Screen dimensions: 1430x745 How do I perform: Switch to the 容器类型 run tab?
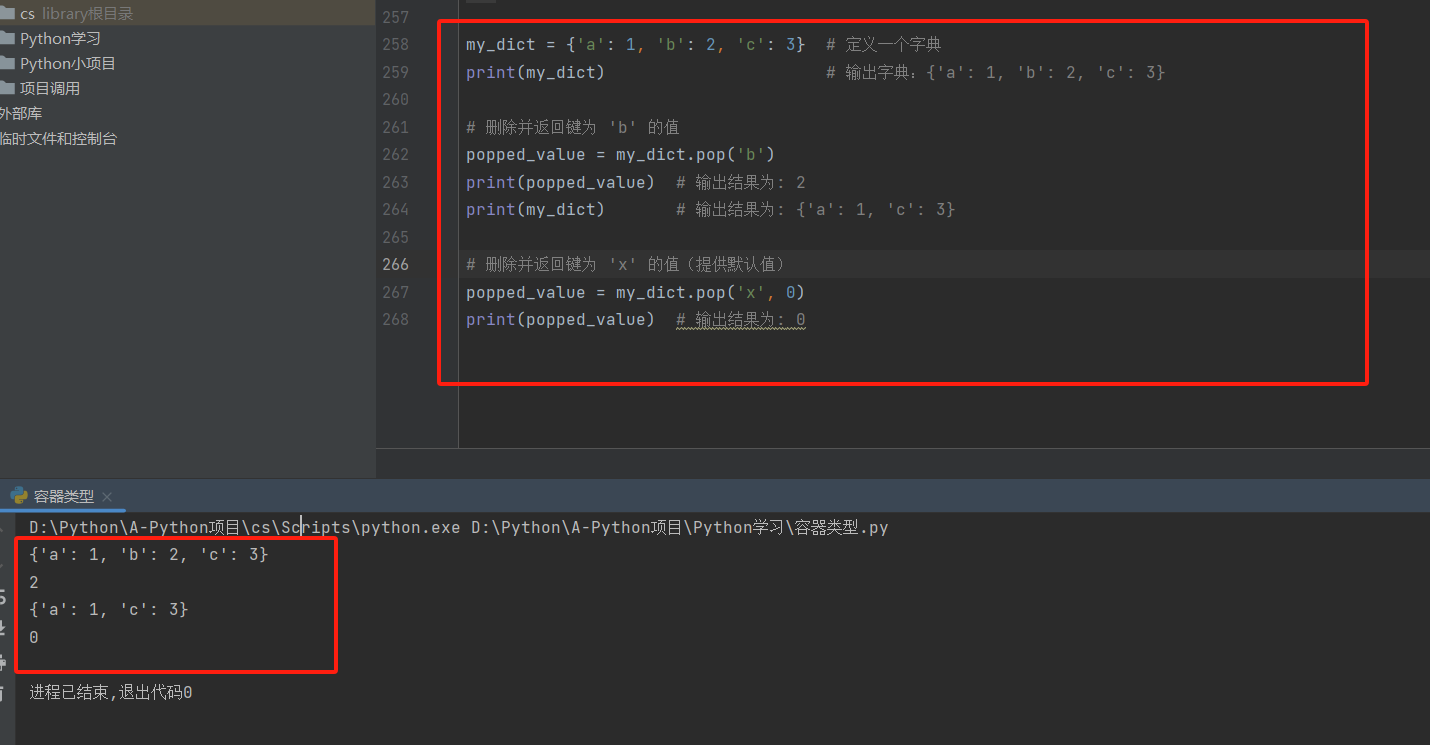[63, 496]
